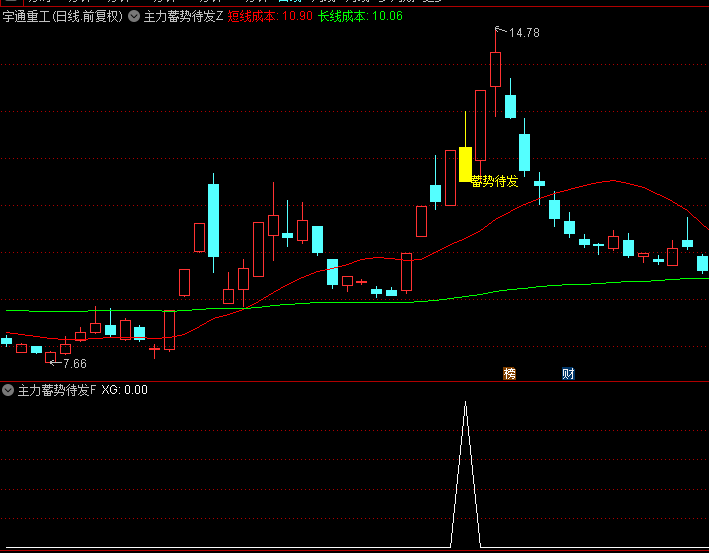Viewport: 709px width, 553px height.
Task: Click the 宇通重工(日线.前复权) chart title
Action: click(x=62, y=17)
